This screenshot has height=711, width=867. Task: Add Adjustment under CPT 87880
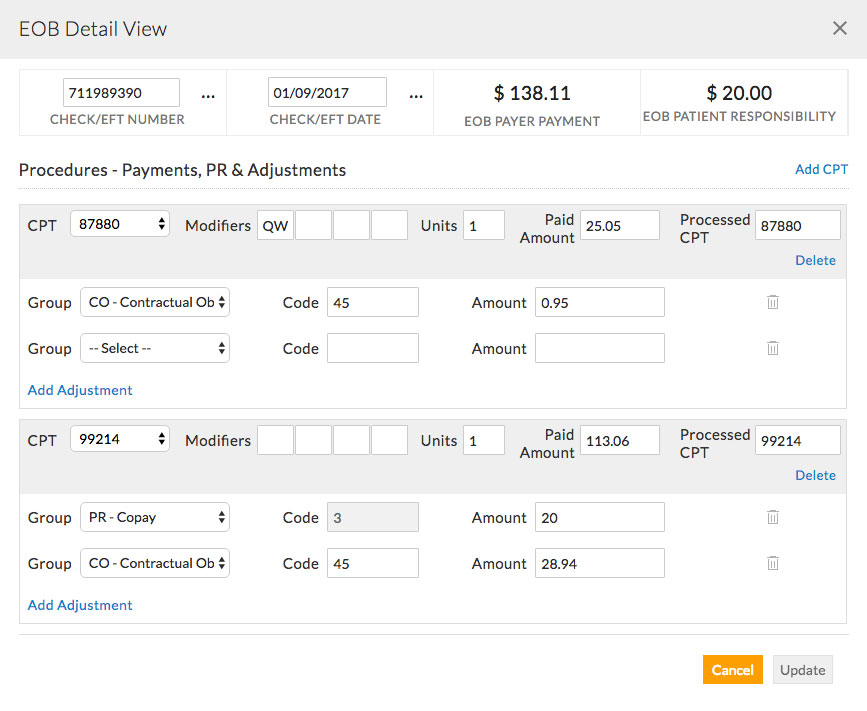pyautogui.click(x=80, y=390)
